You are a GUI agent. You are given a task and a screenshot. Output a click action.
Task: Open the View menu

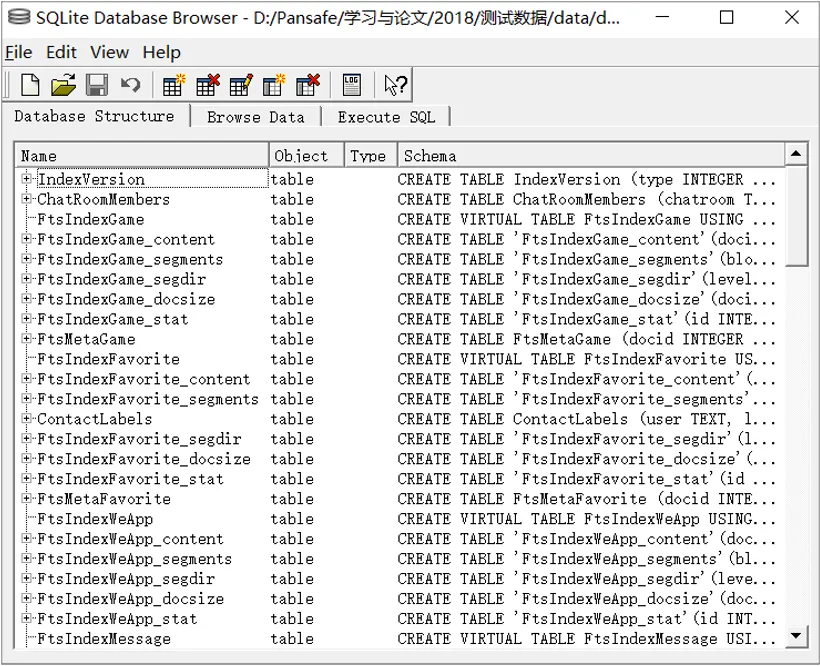[x=109, y=52]
